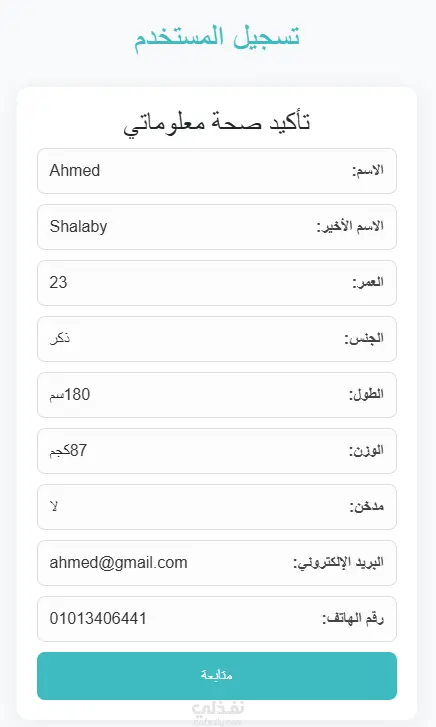
Task: Click the تسجيل المستخدم page title
Action: [x=217, y=37]
